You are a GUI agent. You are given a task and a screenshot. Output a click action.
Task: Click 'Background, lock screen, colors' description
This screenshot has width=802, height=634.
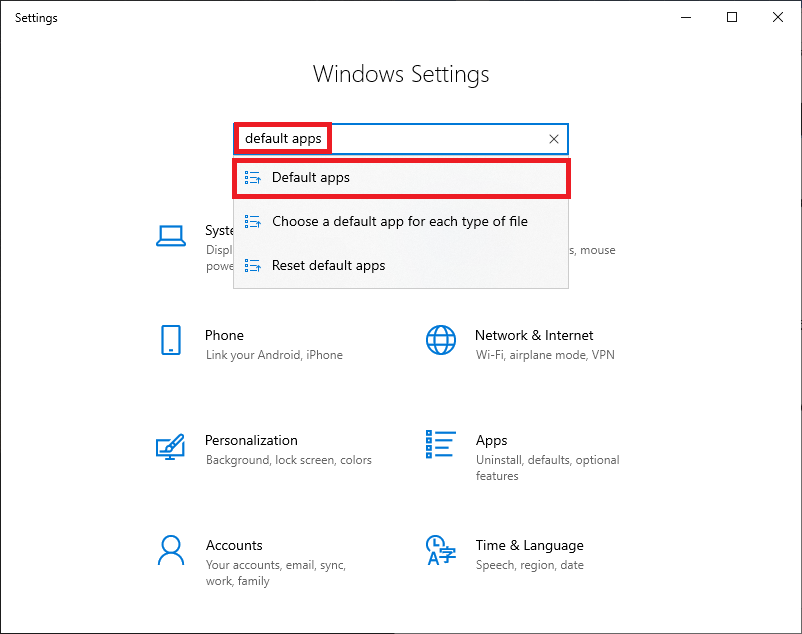coord(288,460)
